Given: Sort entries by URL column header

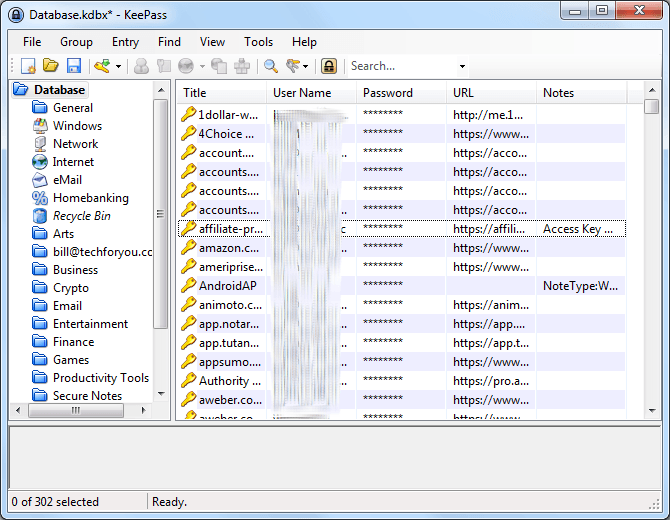Looking at the screenshot, I should click(x=491, y=93).
